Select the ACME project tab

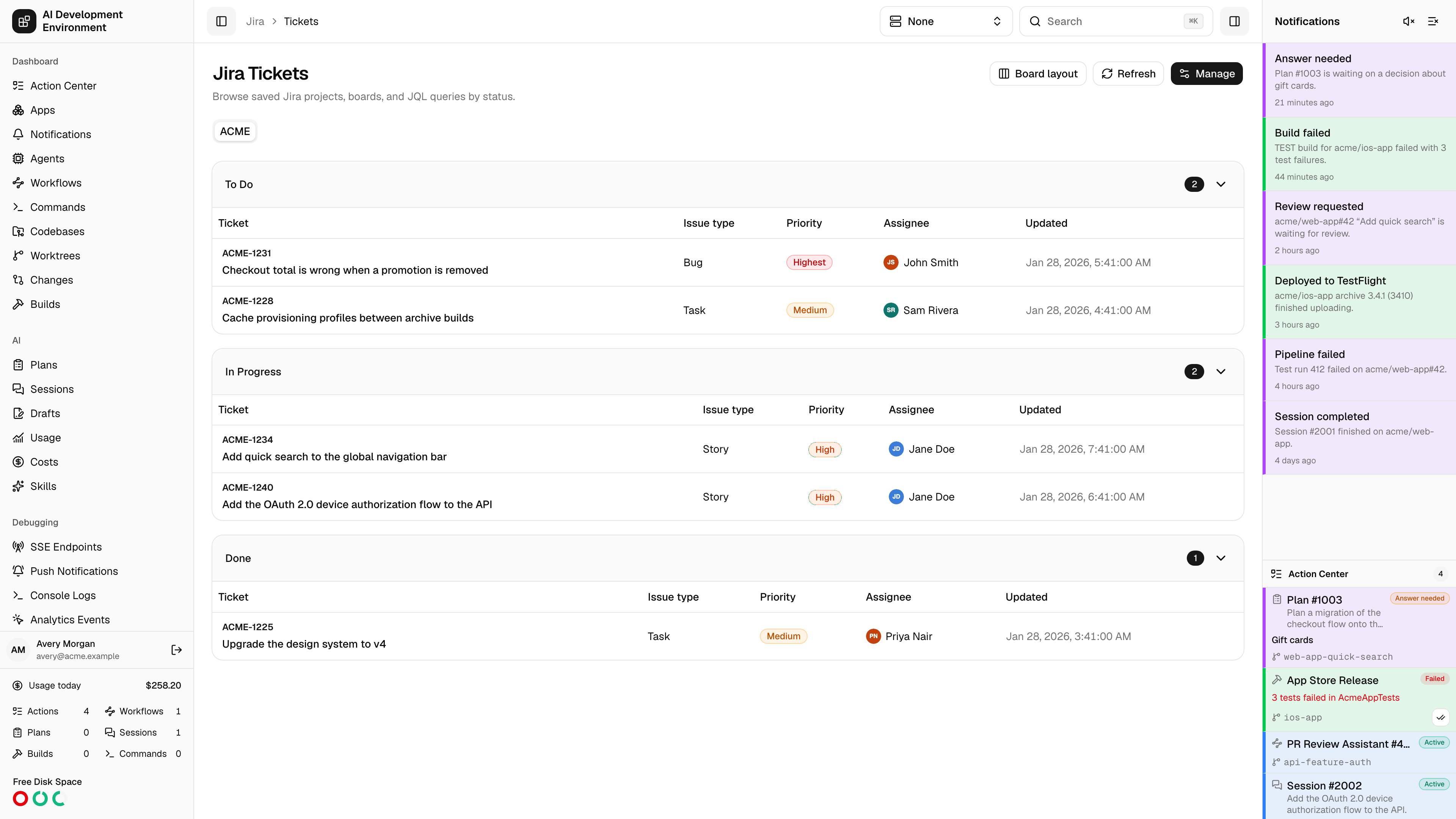click(235, 131)
